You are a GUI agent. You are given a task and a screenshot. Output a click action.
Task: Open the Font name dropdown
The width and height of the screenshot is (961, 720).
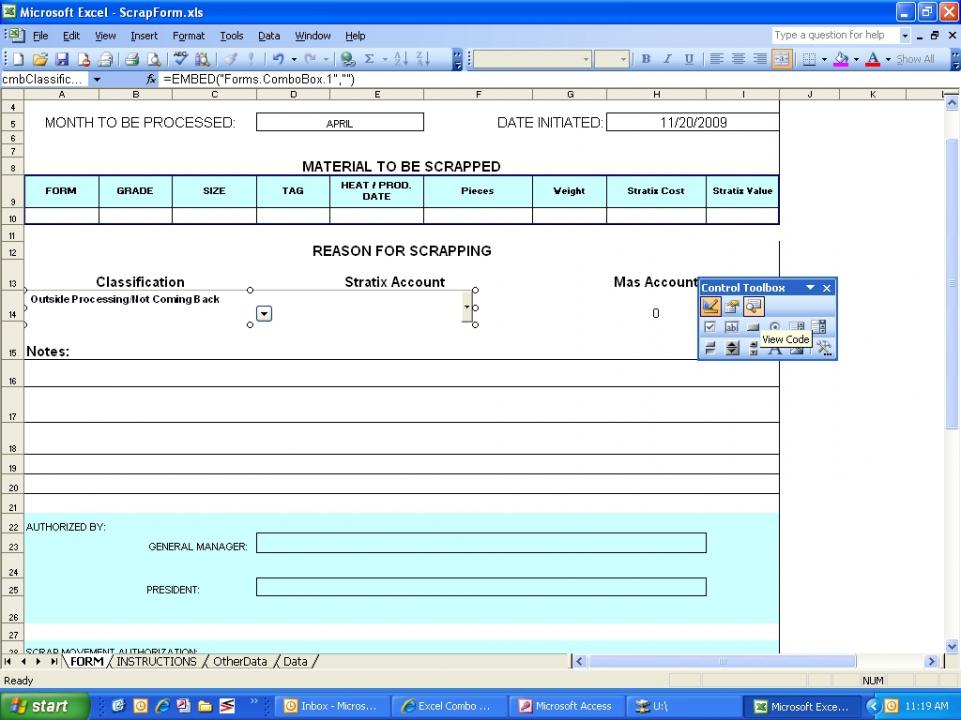(x=586, y=59)
